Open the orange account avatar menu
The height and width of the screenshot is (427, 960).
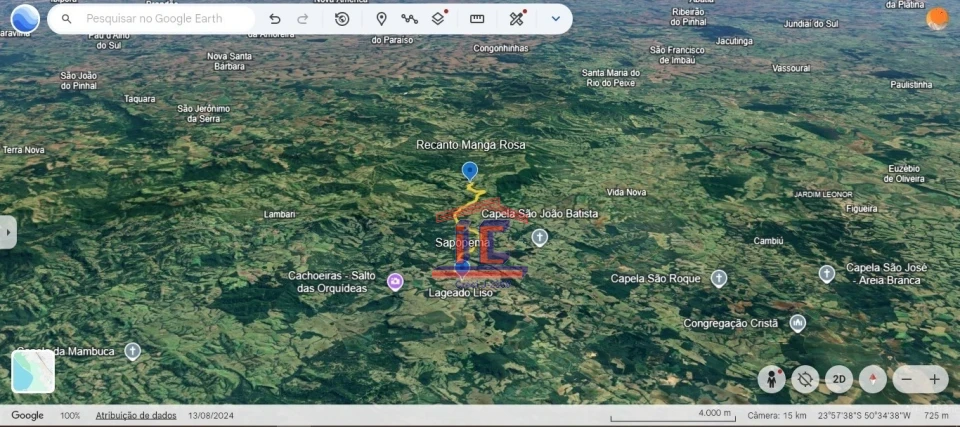(x=937, y=19)
